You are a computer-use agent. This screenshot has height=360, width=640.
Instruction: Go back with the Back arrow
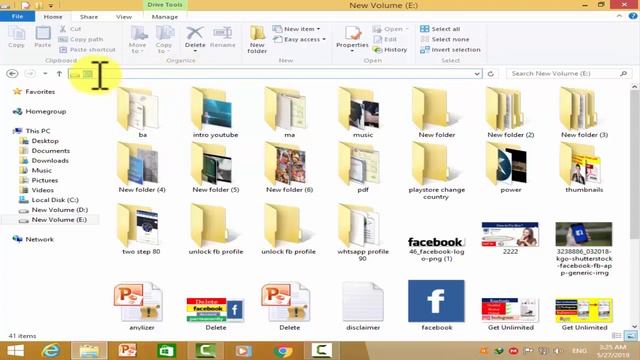click(12, 73)
